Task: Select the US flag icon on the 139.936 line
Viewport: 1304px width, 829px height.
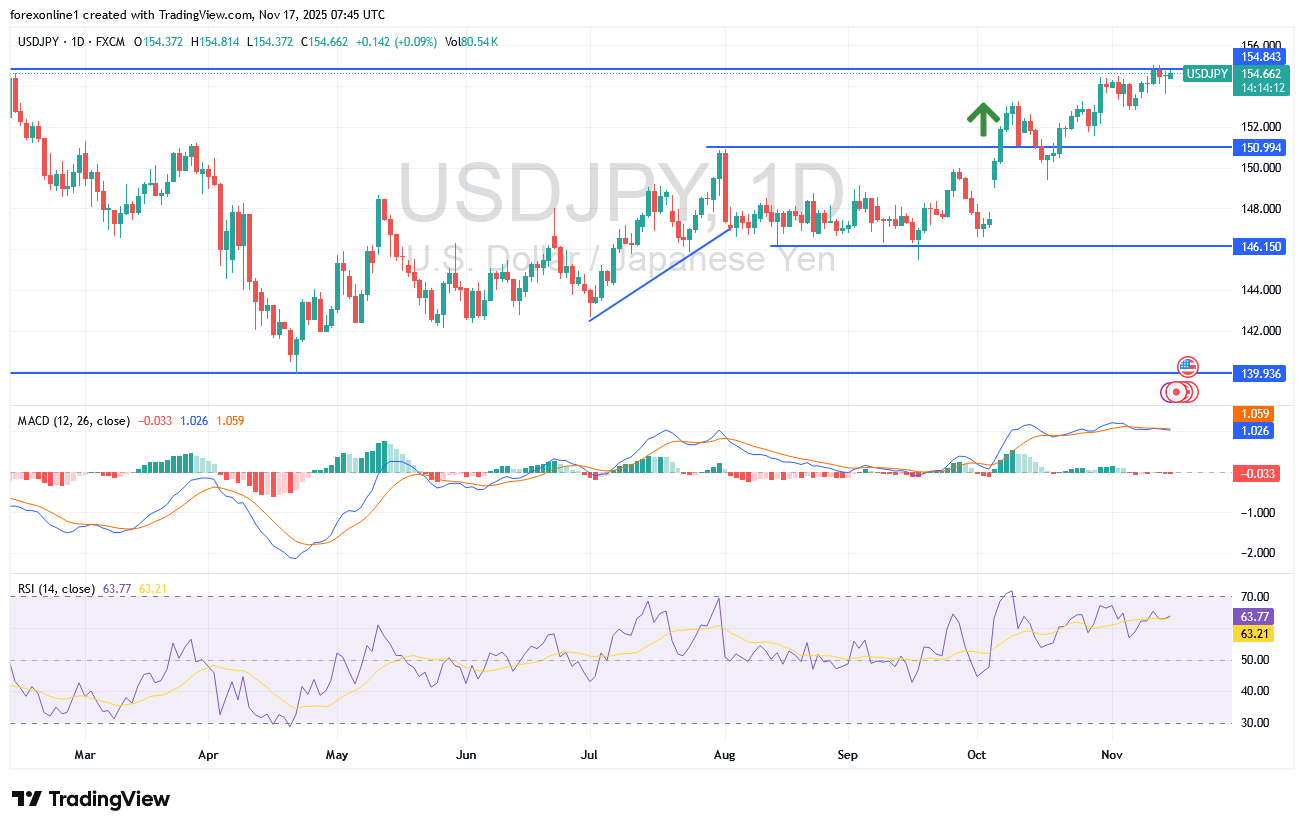Action: [1186, 367]
